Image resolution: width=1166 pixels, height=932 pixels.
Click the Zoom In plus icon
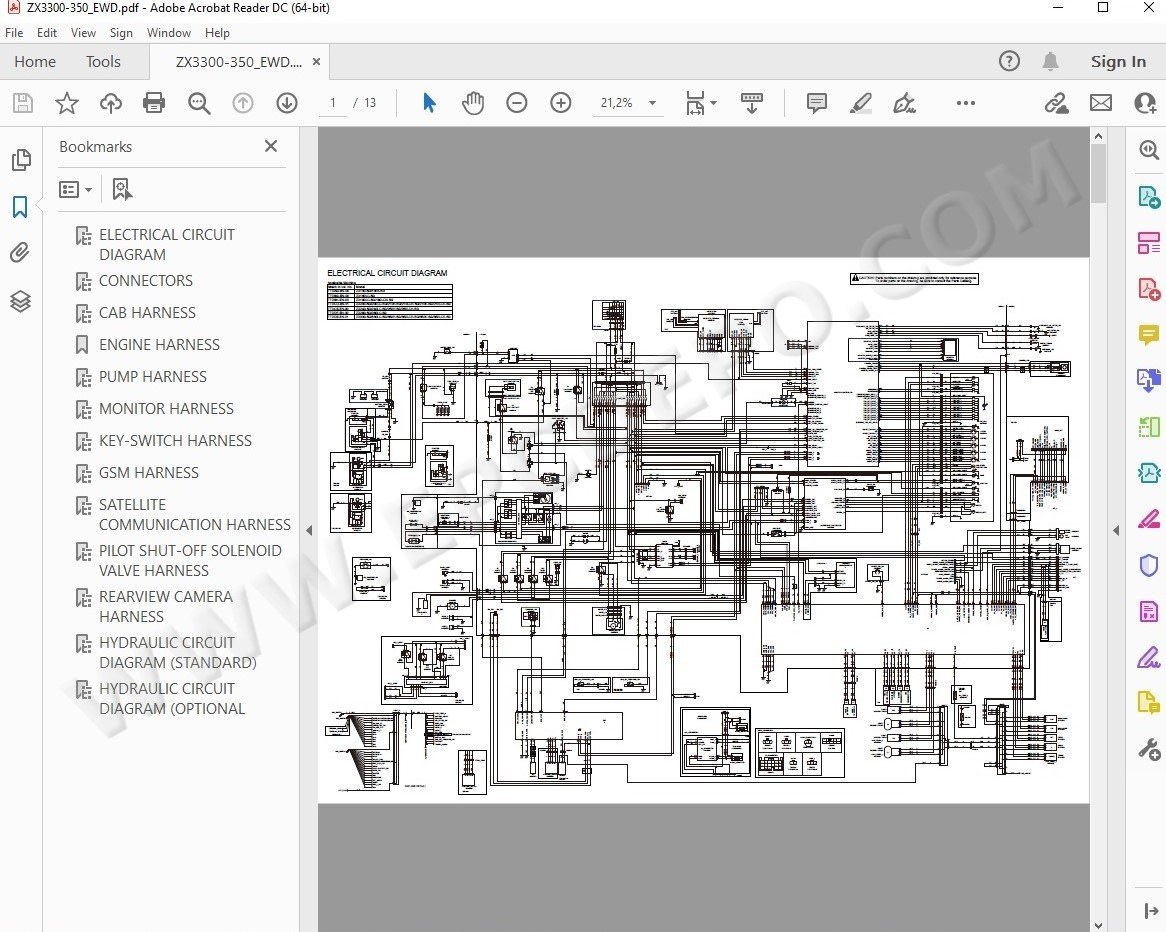click(x=561, y=103)
